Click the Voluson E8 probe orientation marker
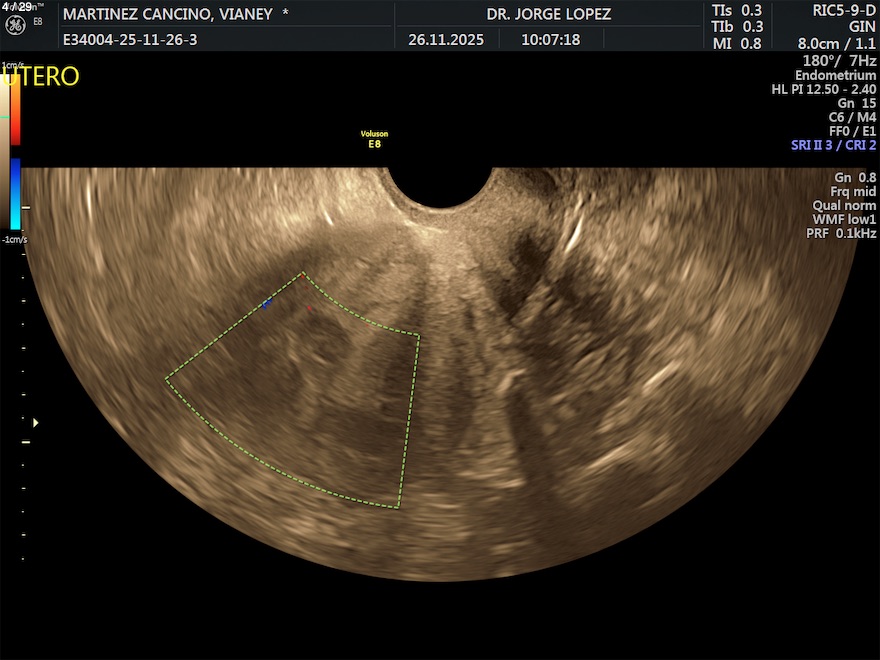The width and height of the screenshot is (880, 660). pos(374,139)
